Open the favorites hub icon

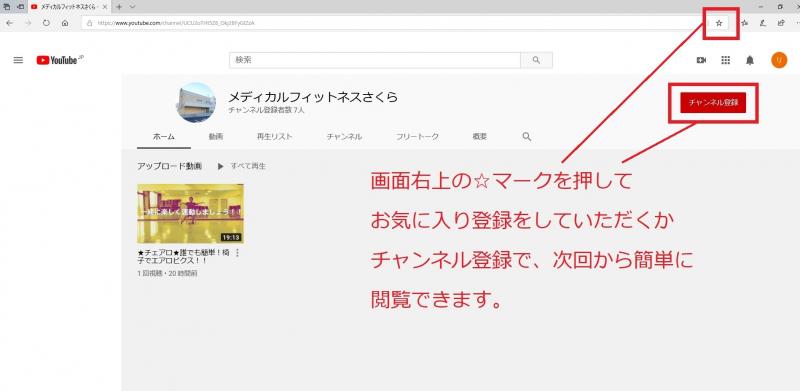[744, 23]
